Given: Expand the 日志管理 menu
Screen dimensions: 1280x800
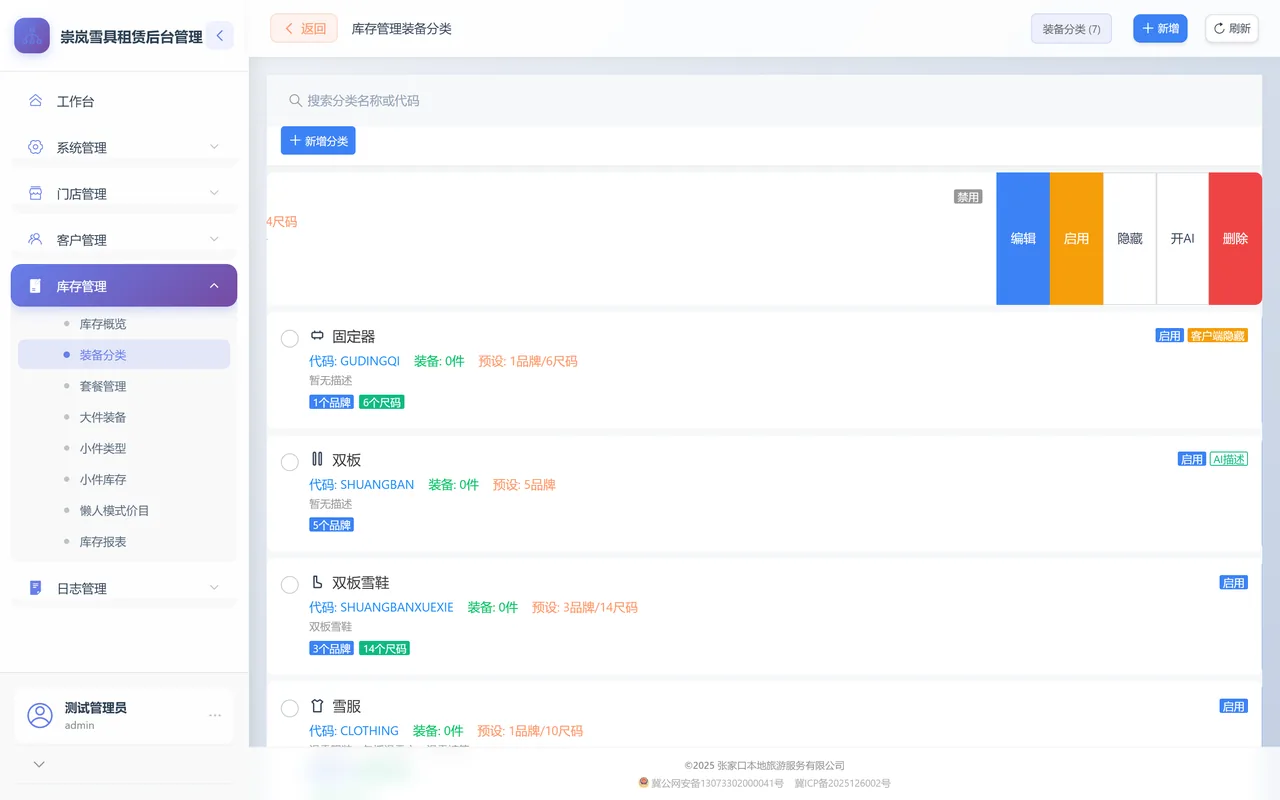Looking at the screenshot, I should [214, 588].
